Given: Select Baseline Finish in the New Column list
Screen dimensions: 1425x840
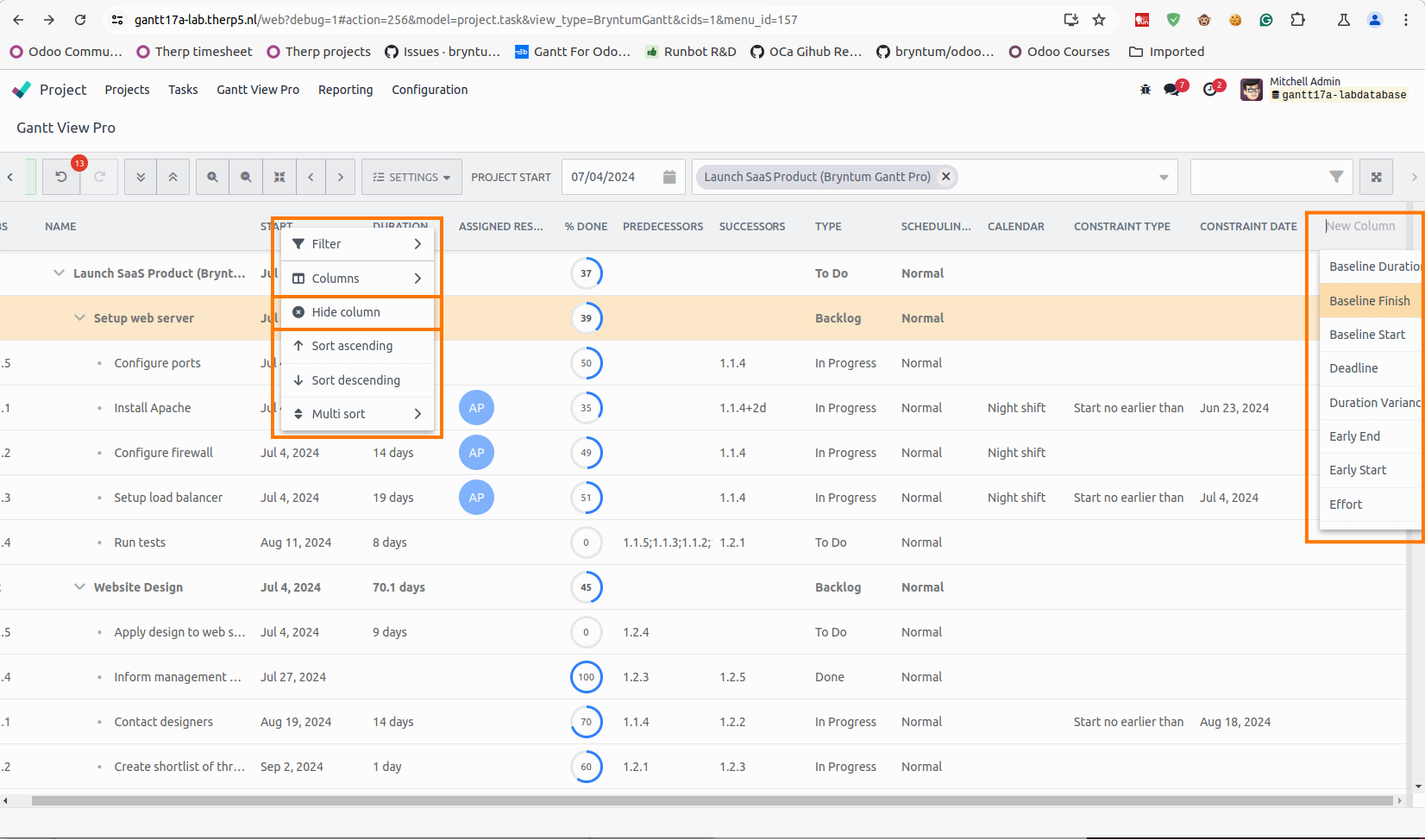Looking at the screenshot, I should click(x=1370, y=301).
